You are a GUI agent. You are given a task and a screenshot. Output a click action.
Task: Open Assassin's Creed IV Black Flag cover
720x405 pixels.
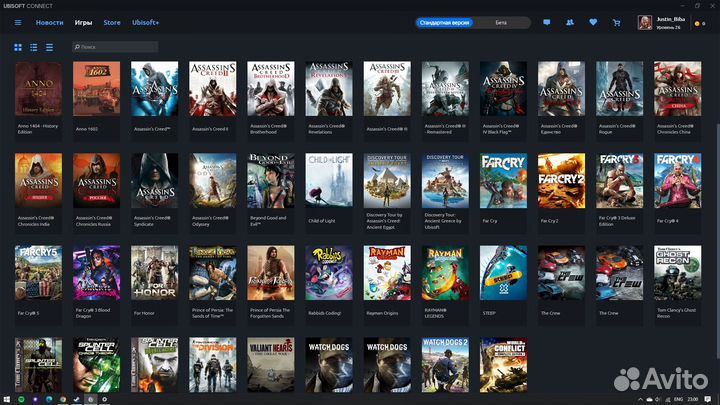[x=503, y=89]
